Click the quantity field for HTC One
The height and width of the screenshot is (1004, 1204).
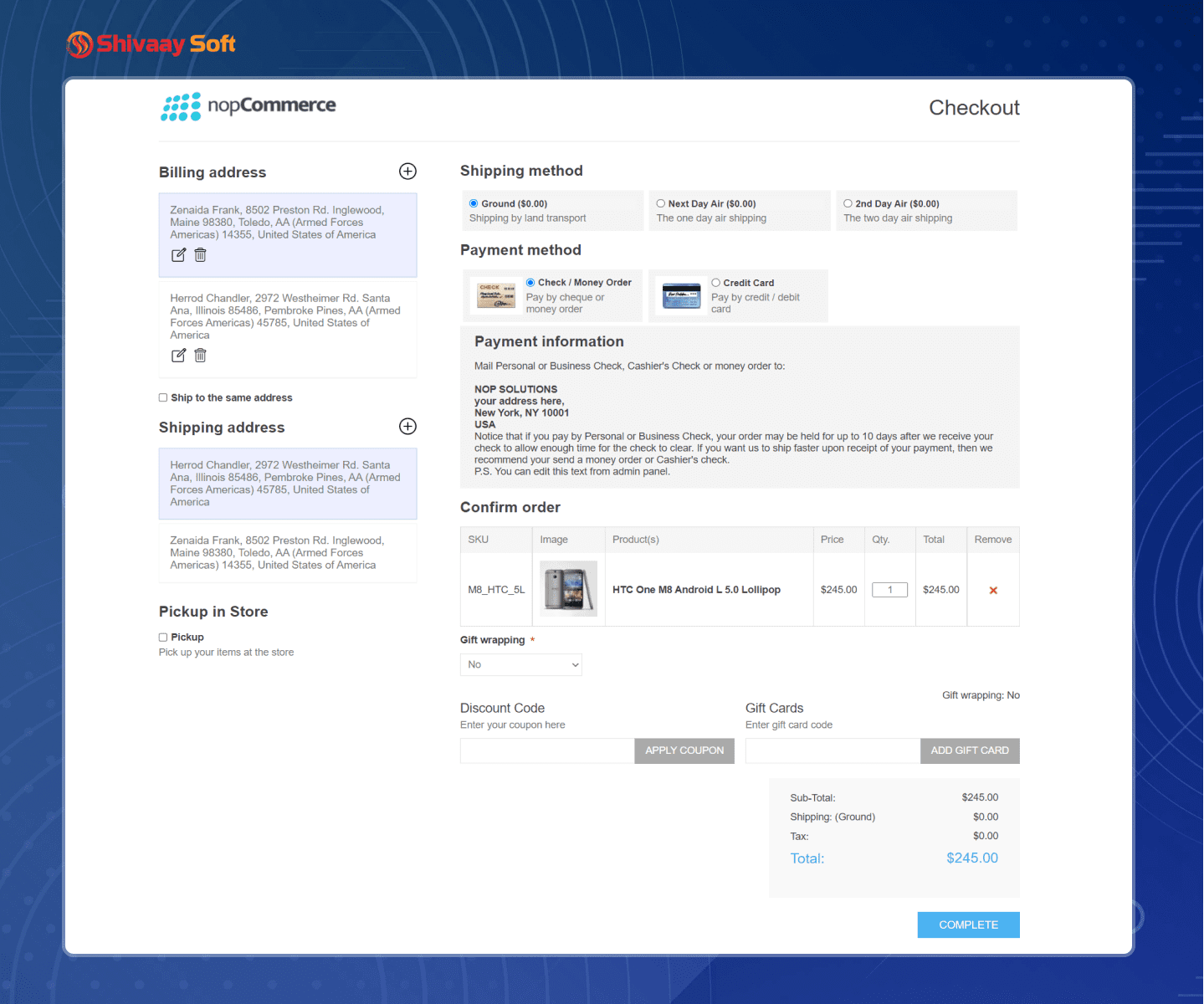pos(890,590)
